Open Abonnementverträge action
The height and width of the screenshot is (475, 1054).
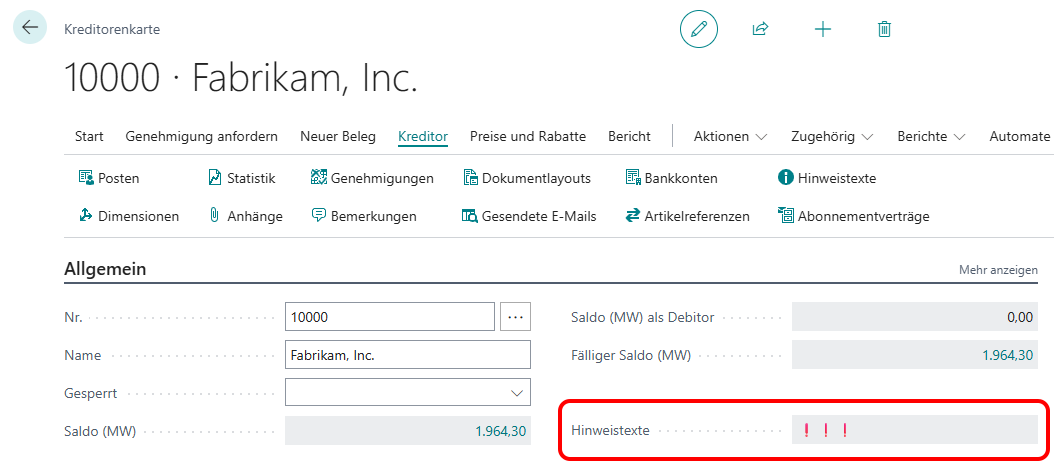(853, 216)
